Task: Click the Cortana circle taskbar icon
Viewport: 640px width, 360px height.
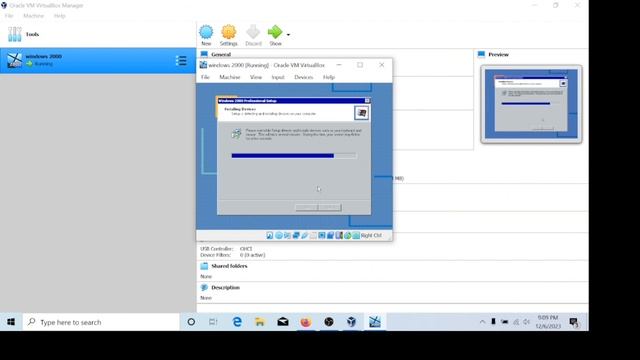Action: coord(191,322)
